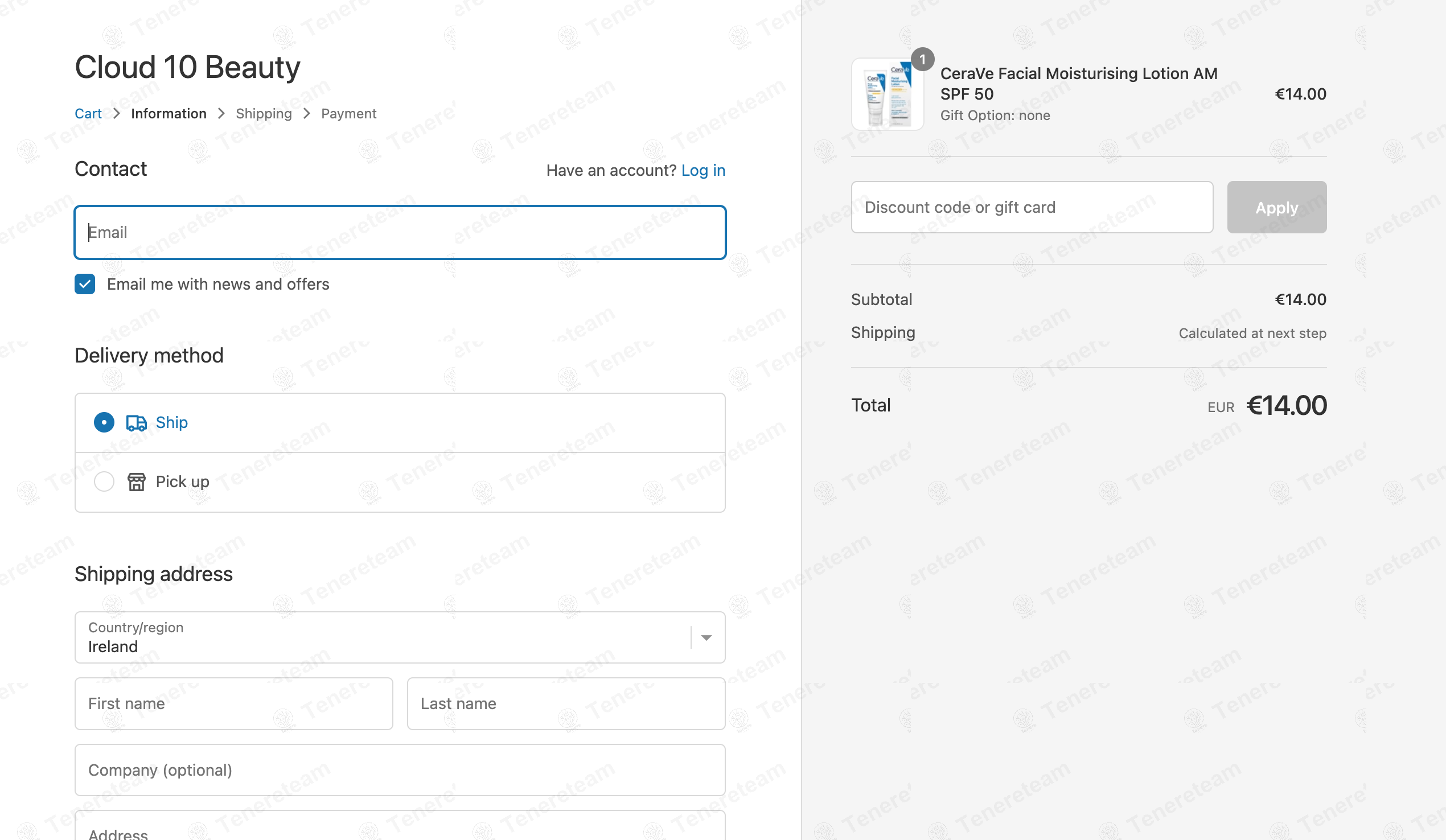The height and width of the screenshot is (840, 1446).
Task: Click the Subtotal label
Action: click(x=881, y=299)
